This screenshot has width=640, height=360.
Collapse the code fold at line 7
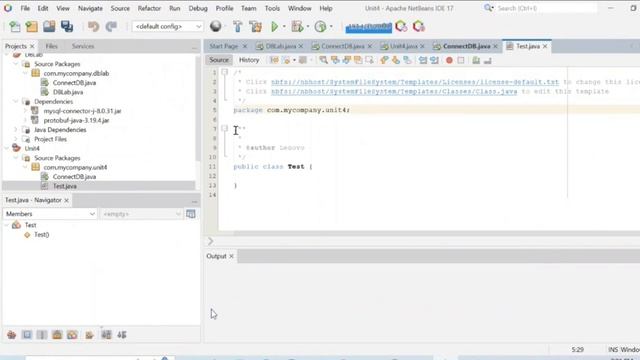click(x=224, y=128)
